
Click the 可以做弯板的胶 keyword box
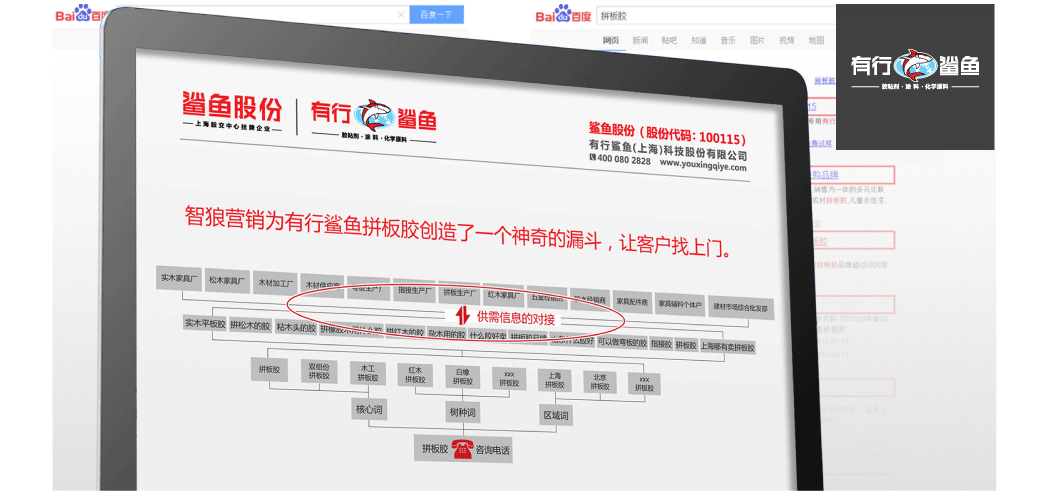(x=622, y=343)
